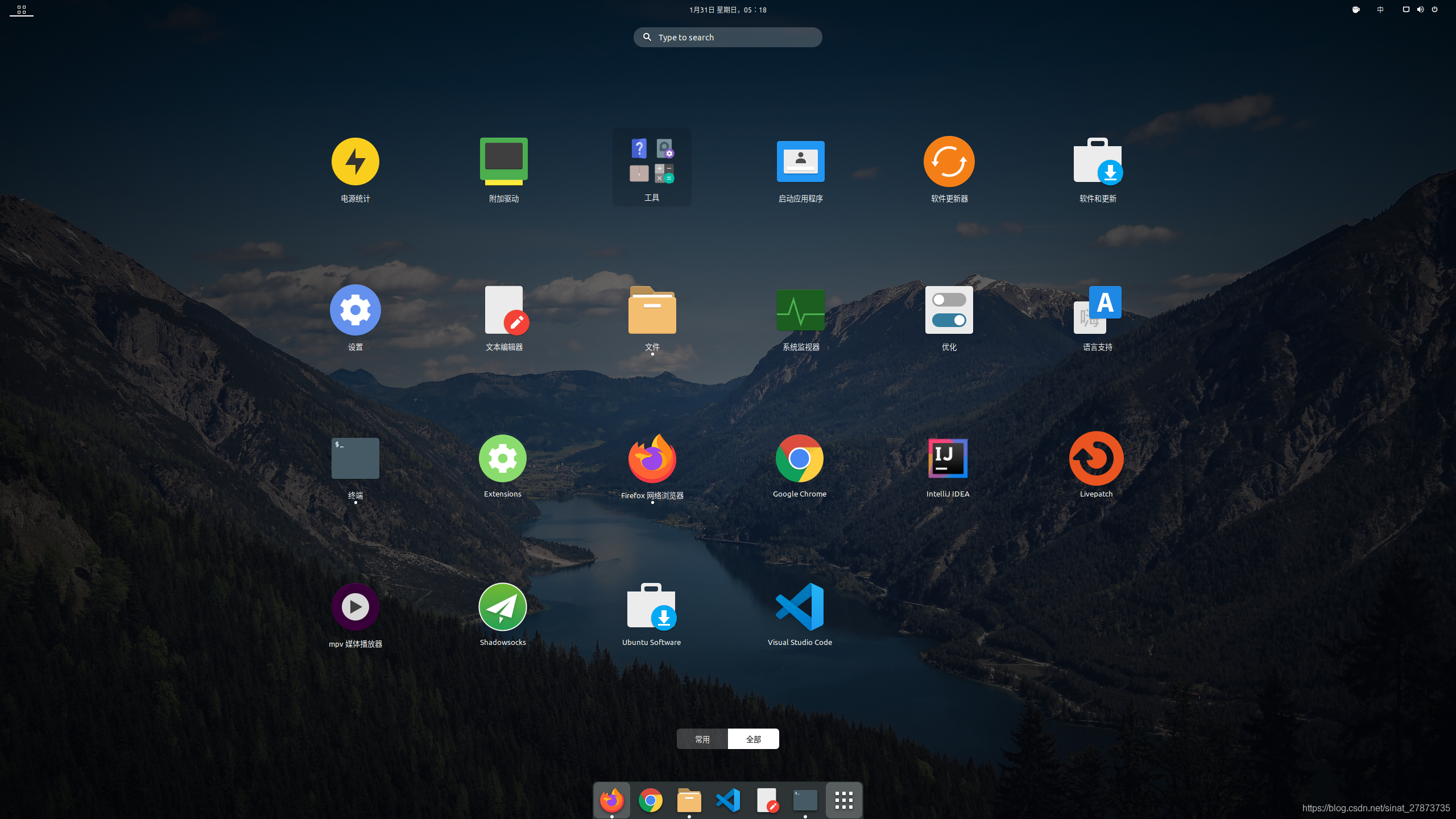Click the Activities button in top bar
This screenshot has width=1456, height=819.
(22, 10)
